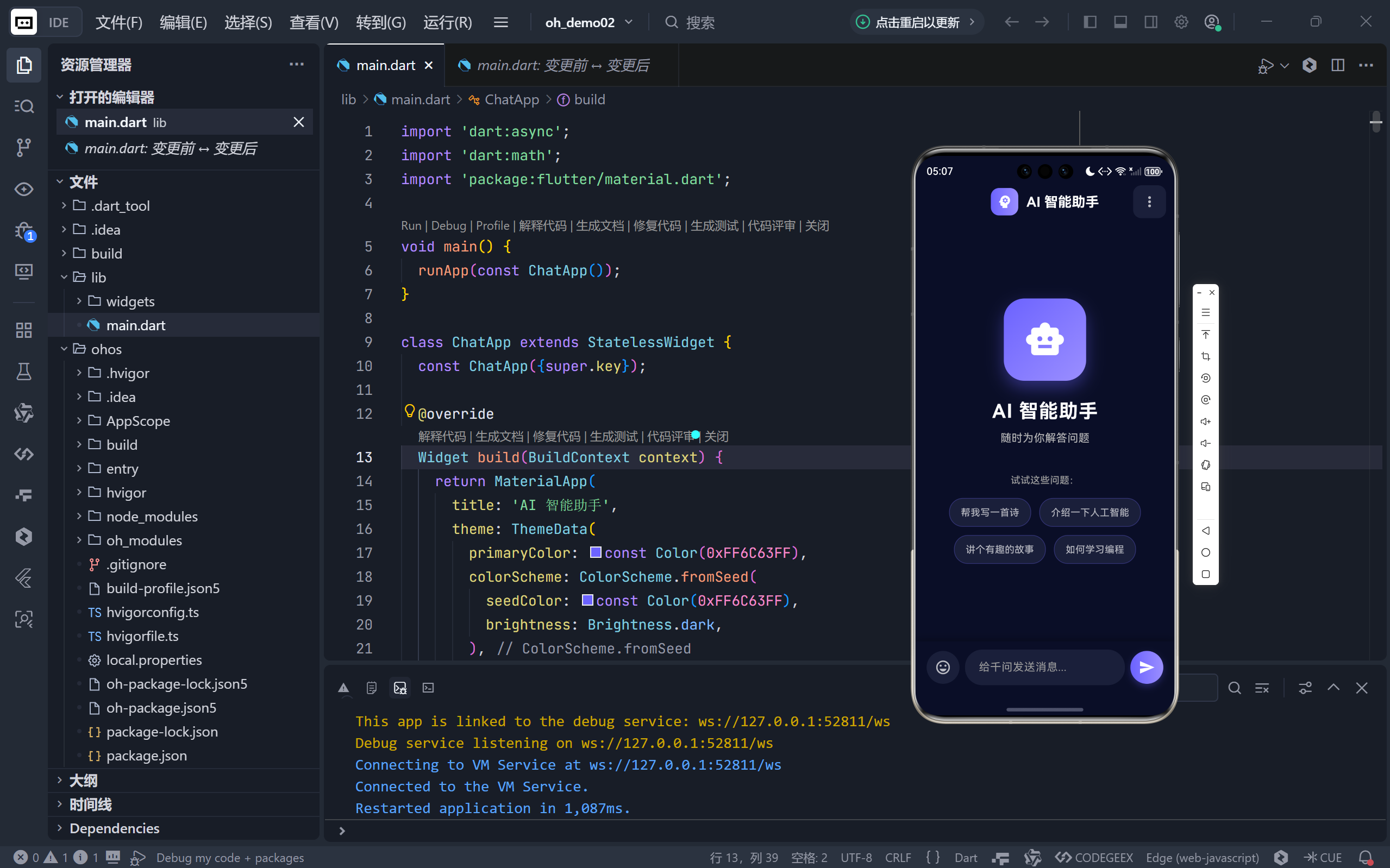The width and height of the screenshot is (1390, 868).
Task: Open the Search view in activity bar
Action: 23,106
